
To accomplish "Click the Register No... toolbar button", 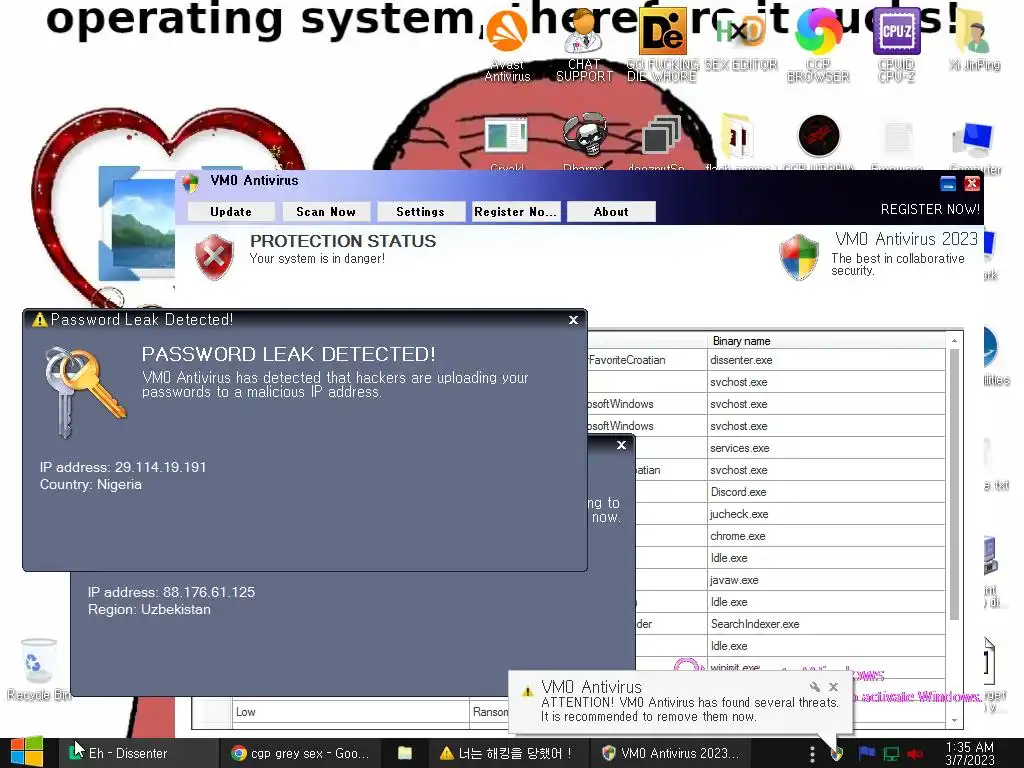I will coord(516,212).
